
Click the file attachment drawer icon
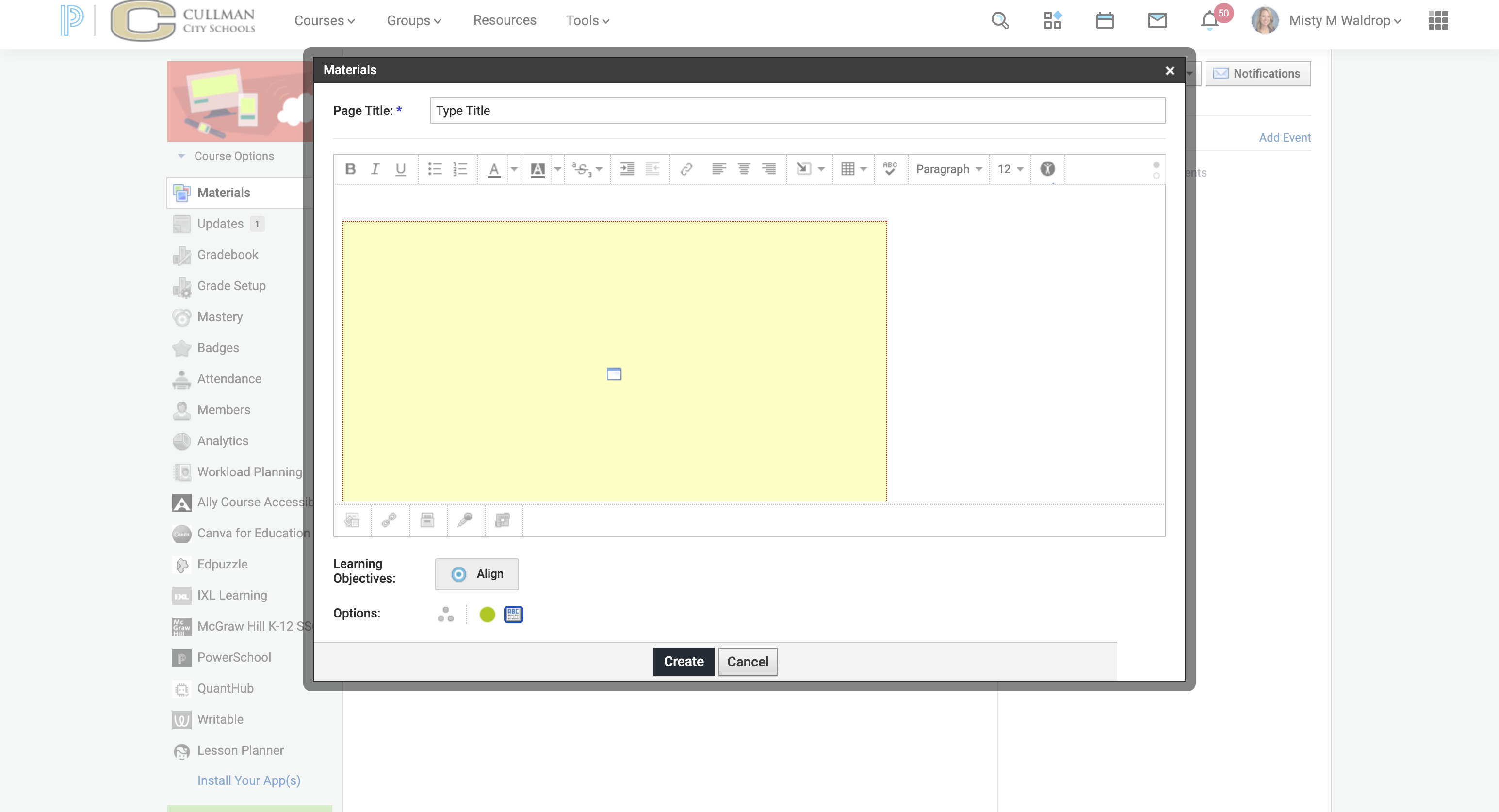[427, 520]
